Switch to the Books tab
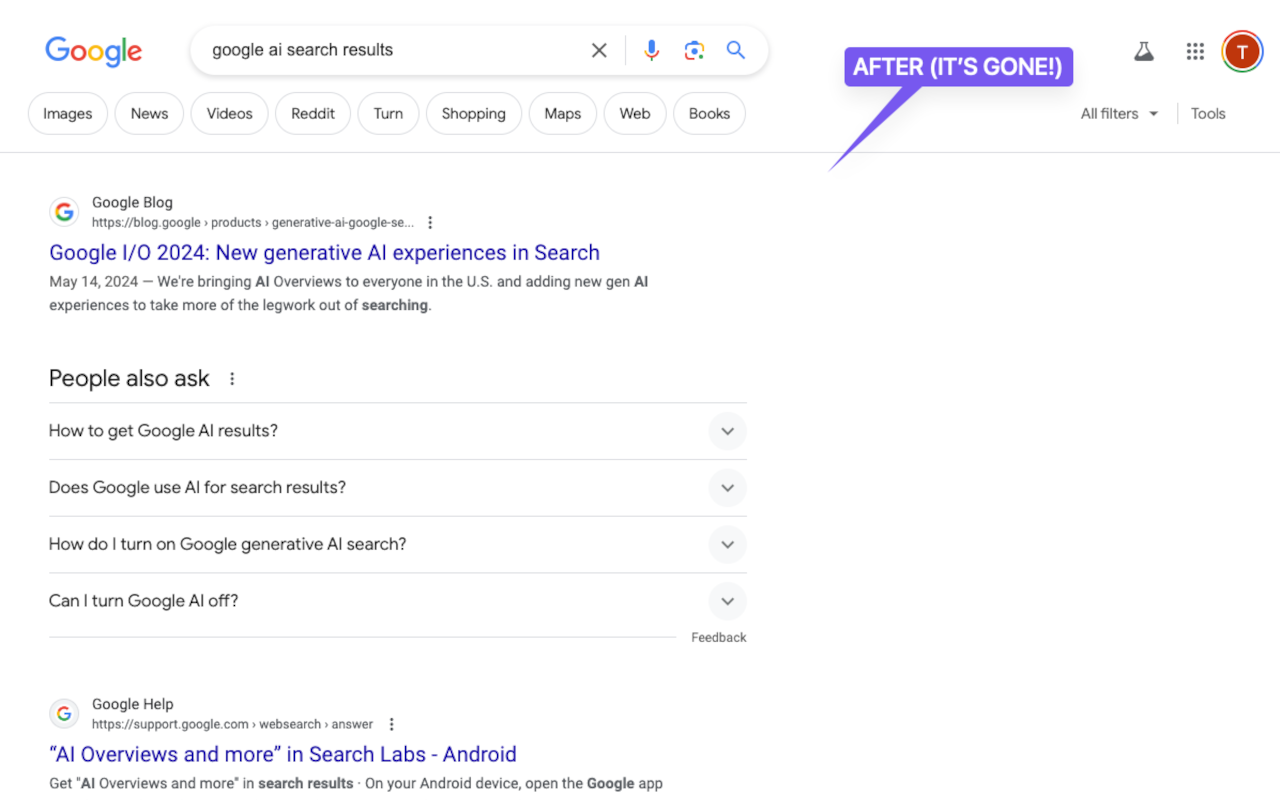This screenshot has height=800, width=1280. coord(709,113)
